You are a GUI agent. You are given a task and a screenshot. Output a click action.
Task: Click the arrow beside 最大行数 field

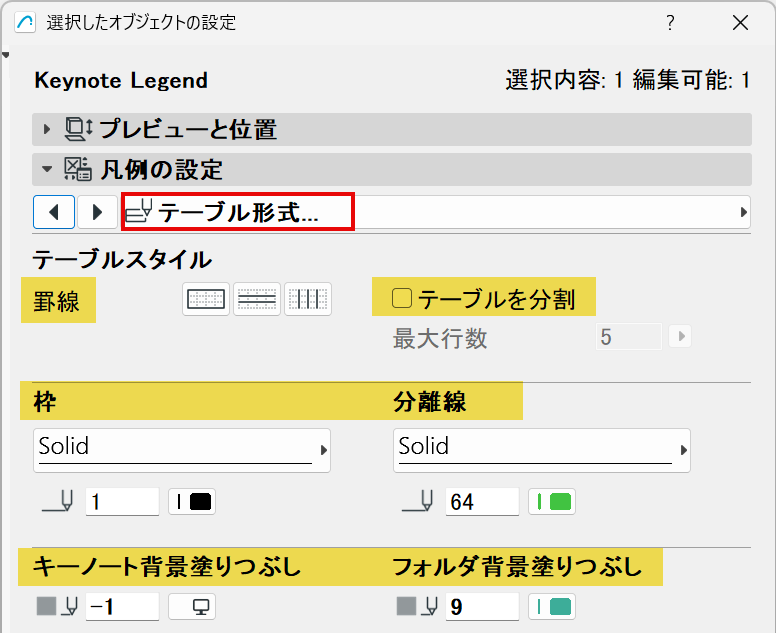[x=680, y=337]
